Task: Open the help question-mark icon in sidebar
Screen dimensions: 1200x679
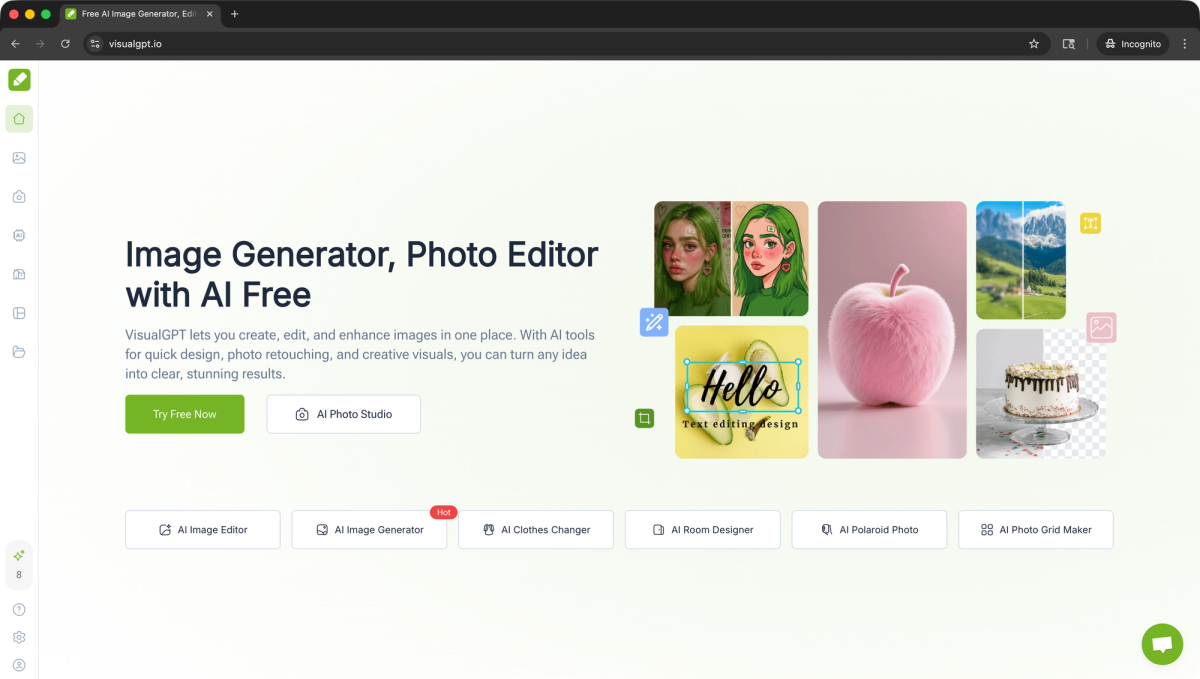Action: (19, 608)
